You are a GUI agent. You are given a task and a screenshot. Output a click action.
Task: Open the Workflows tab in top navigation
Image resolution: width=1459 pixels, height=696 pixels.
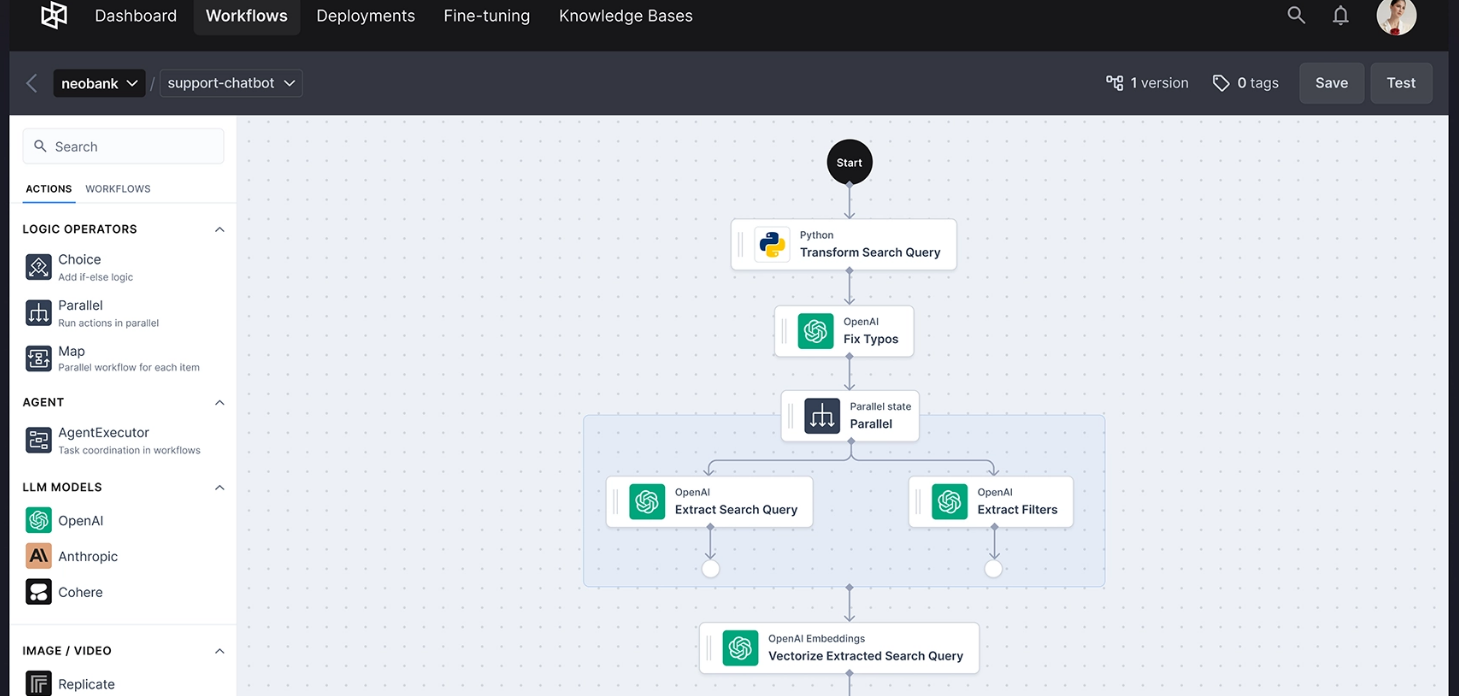pyautogui.click(x=246, y=16)
